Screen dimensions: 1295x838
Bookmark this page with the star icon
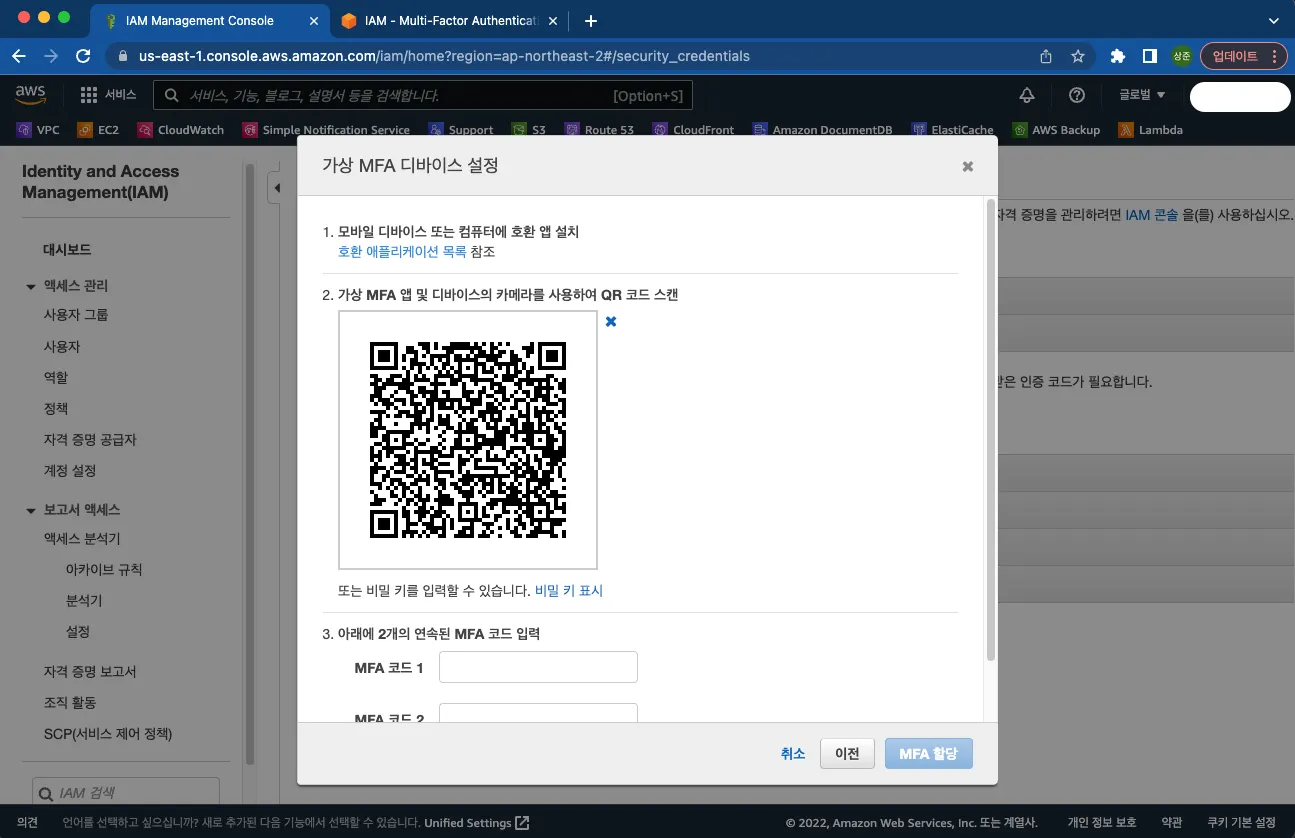click(1078, 56)
